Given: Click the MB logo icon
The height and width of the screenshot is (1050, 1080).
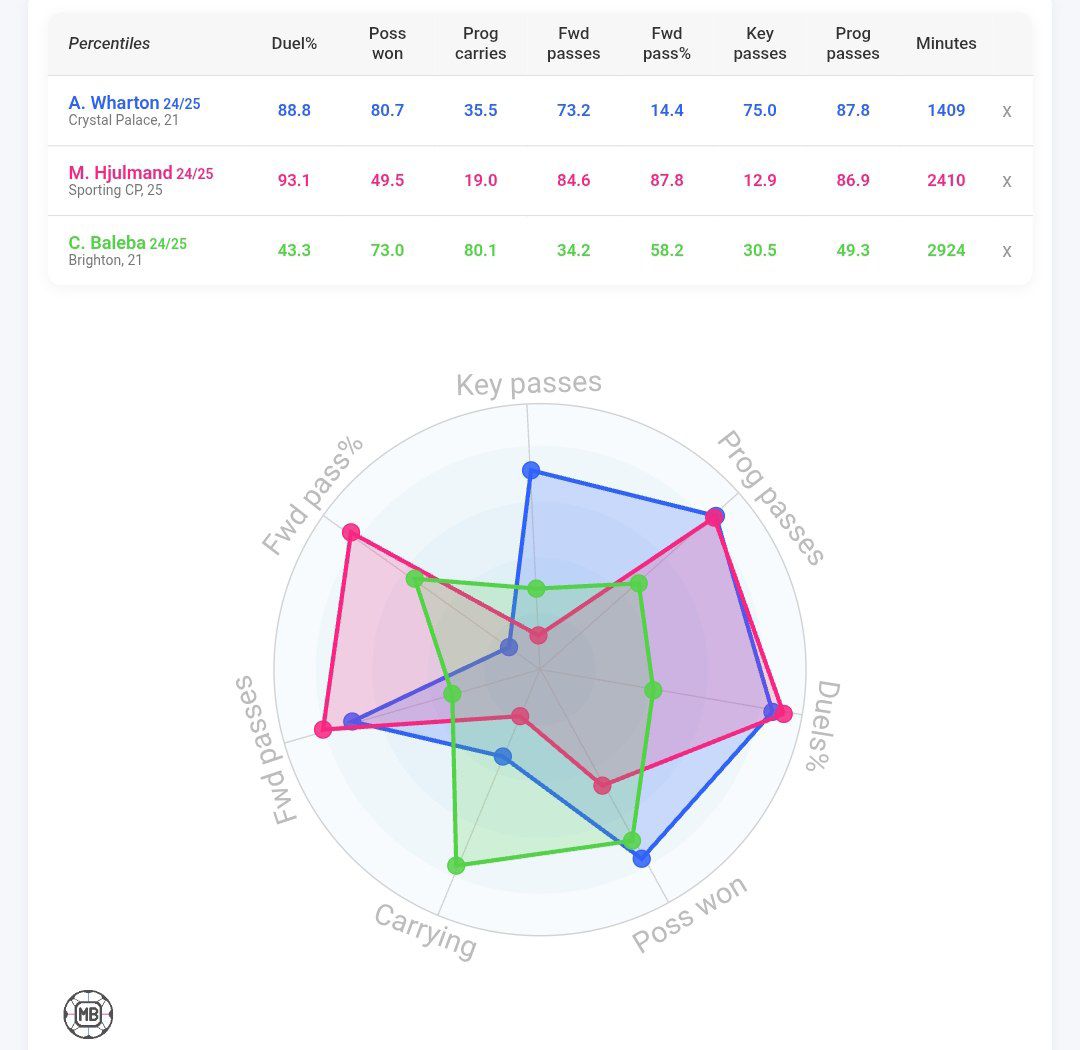Looking at the screenshot, I should [x=88, y=1015].
